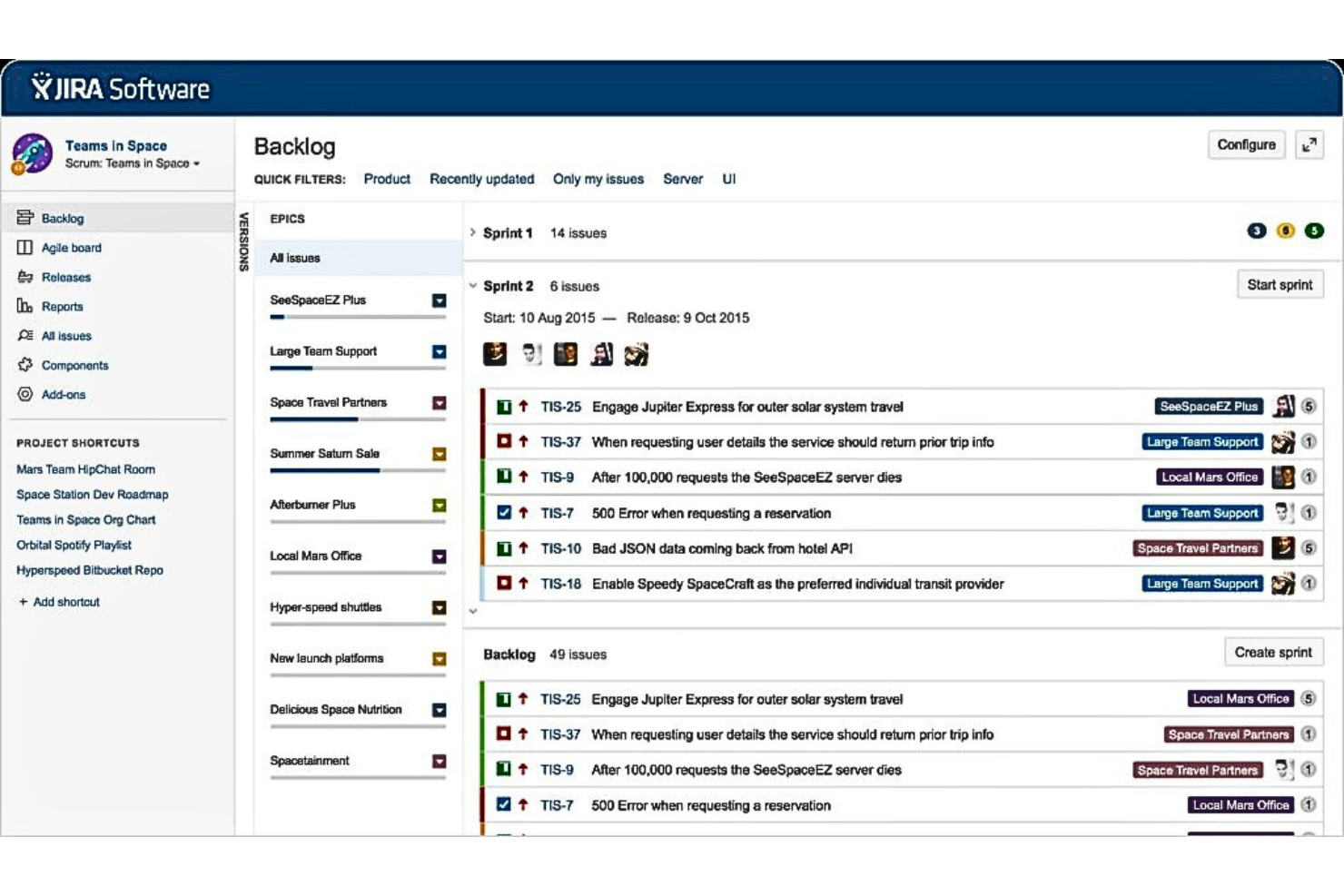The image size is (1344, 896).
Task: Open the Mars Team HipChat Room shortcut
Action: click(85, 469)
